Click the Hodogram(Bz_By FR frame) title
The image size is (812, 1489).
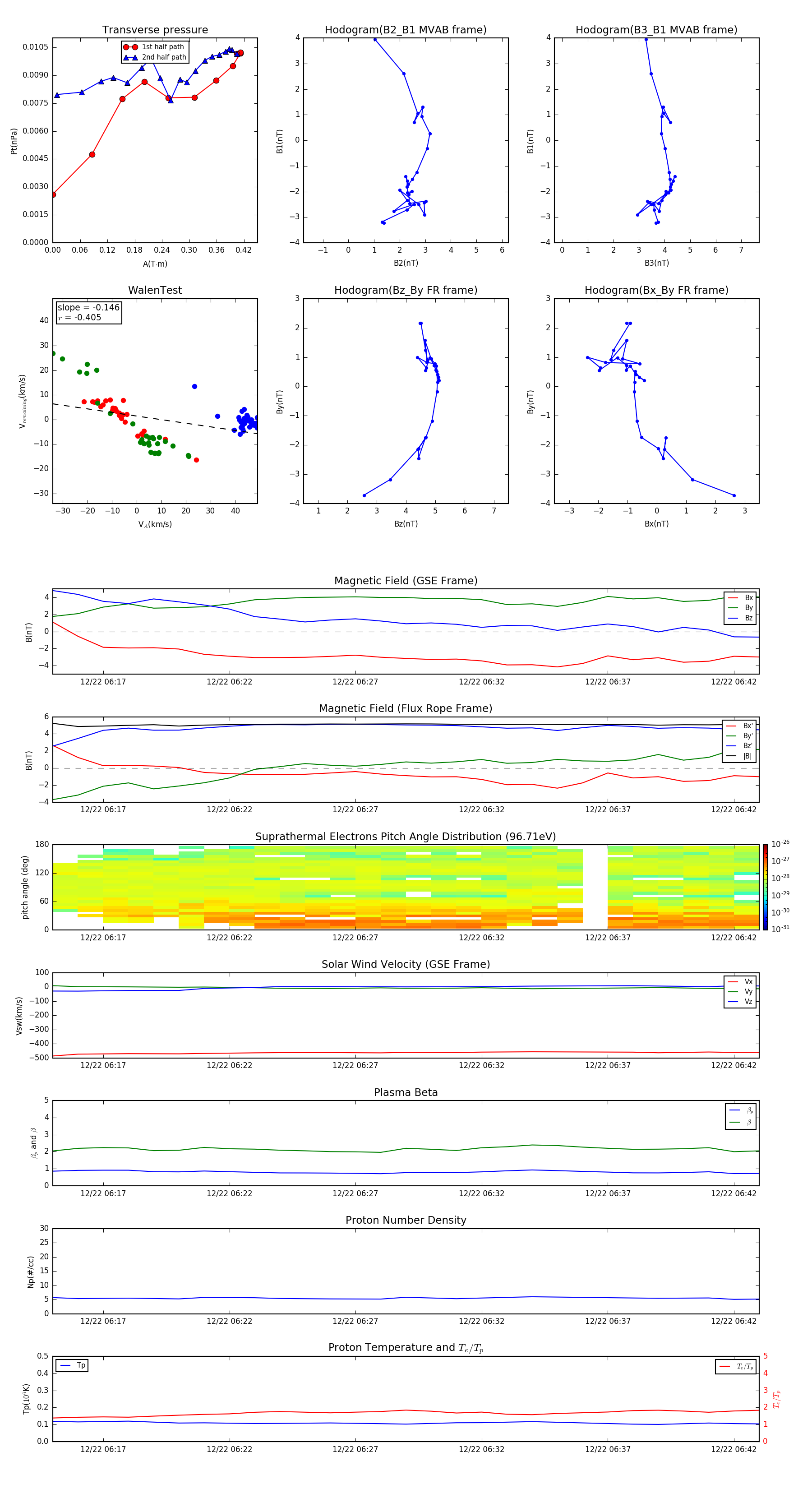pos(406,290)
